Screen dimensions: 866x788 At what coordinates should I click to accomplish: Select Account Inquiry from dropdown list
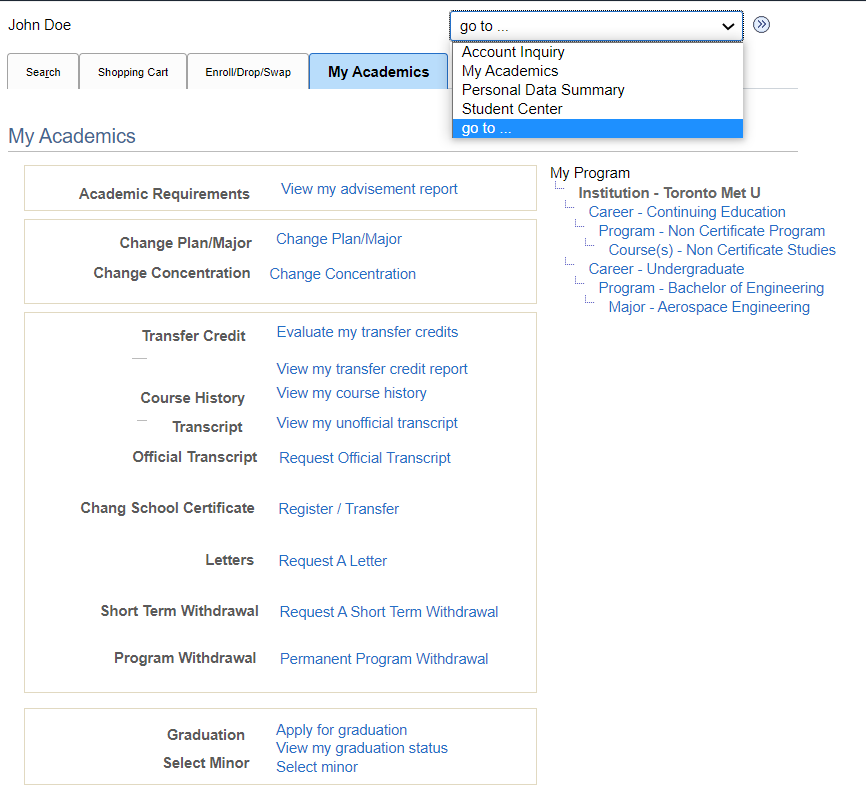point(513,52)
